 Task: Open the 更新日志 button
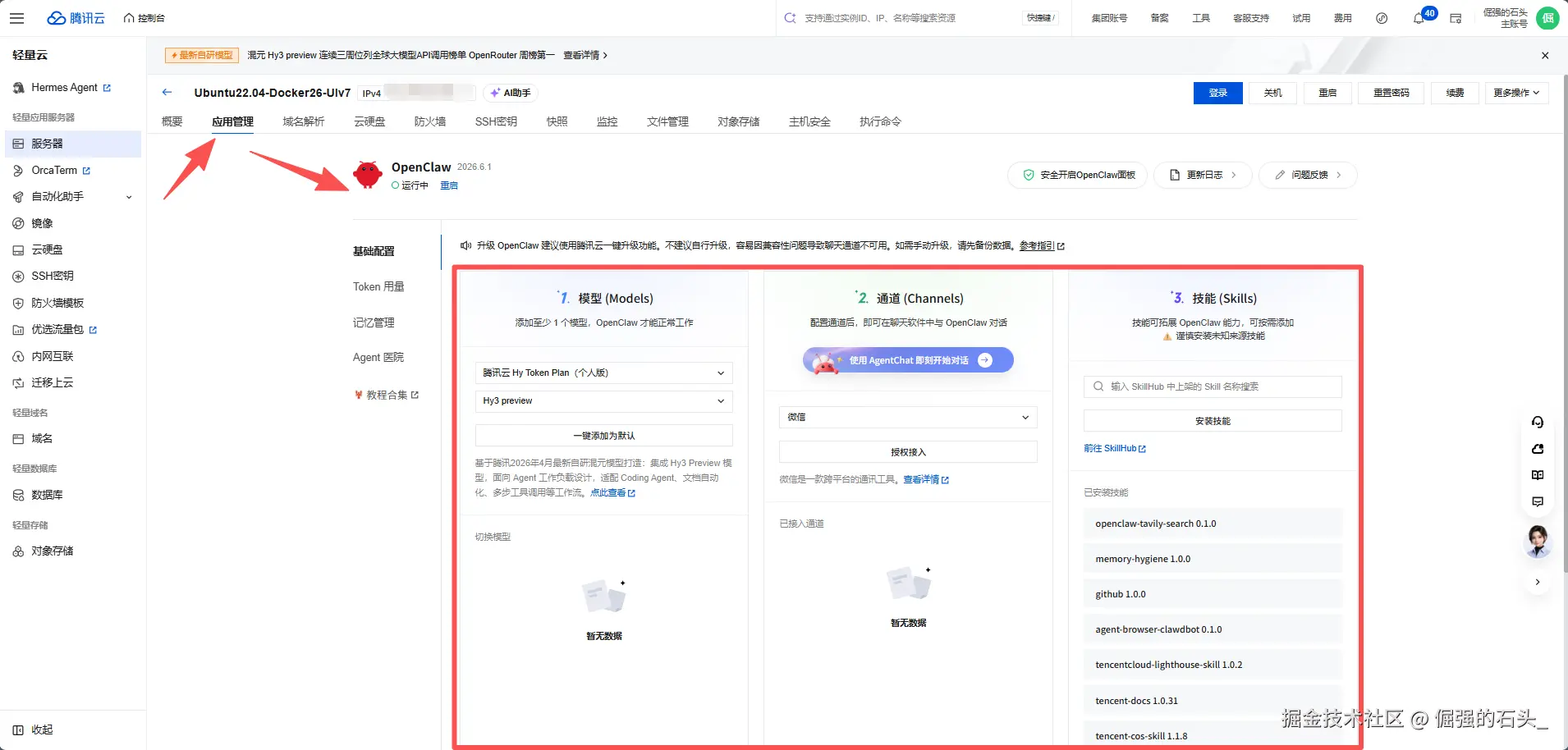coord(1203,175)
